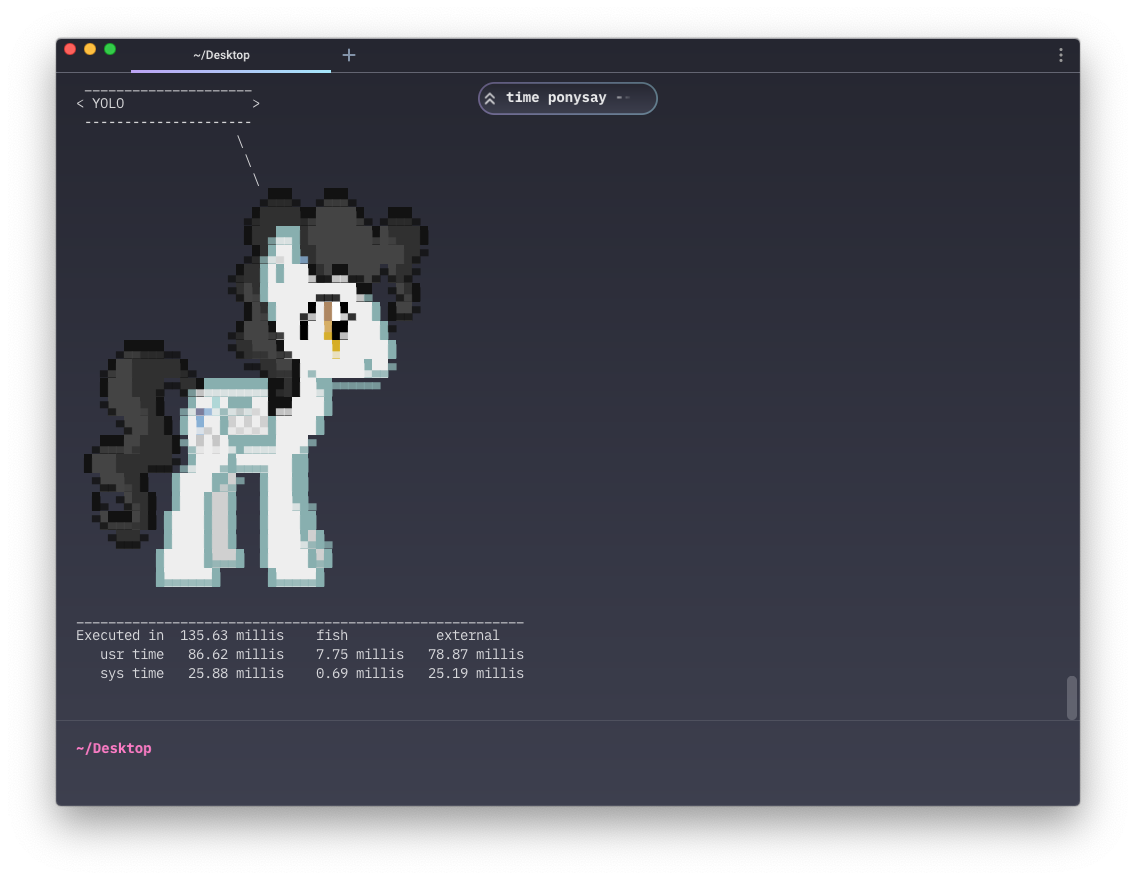This screenshot has height=880, width=1136.
Task: Select the '86.62 millis' usr time value
Action: (235, 654)
